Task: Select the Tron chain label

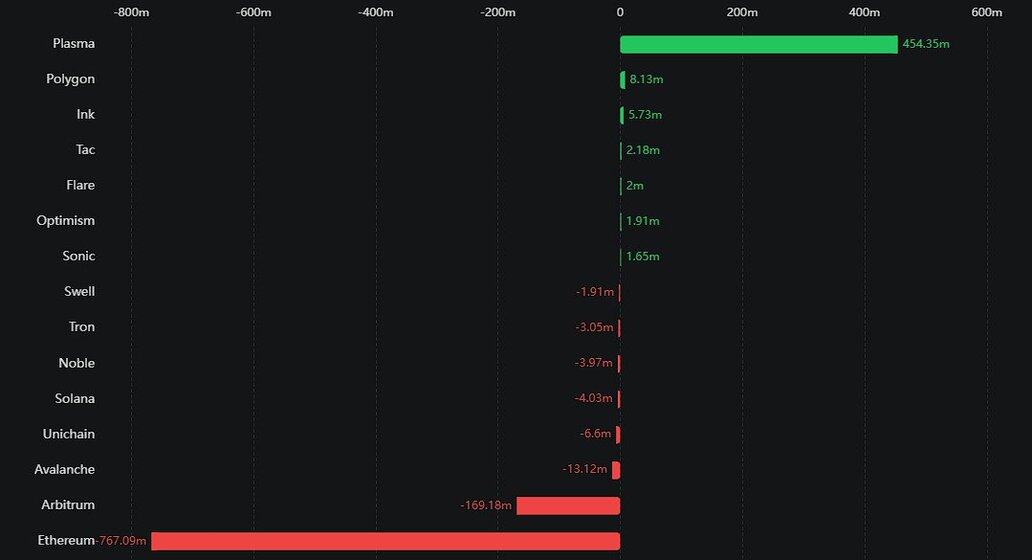Action: click(82, 327)
